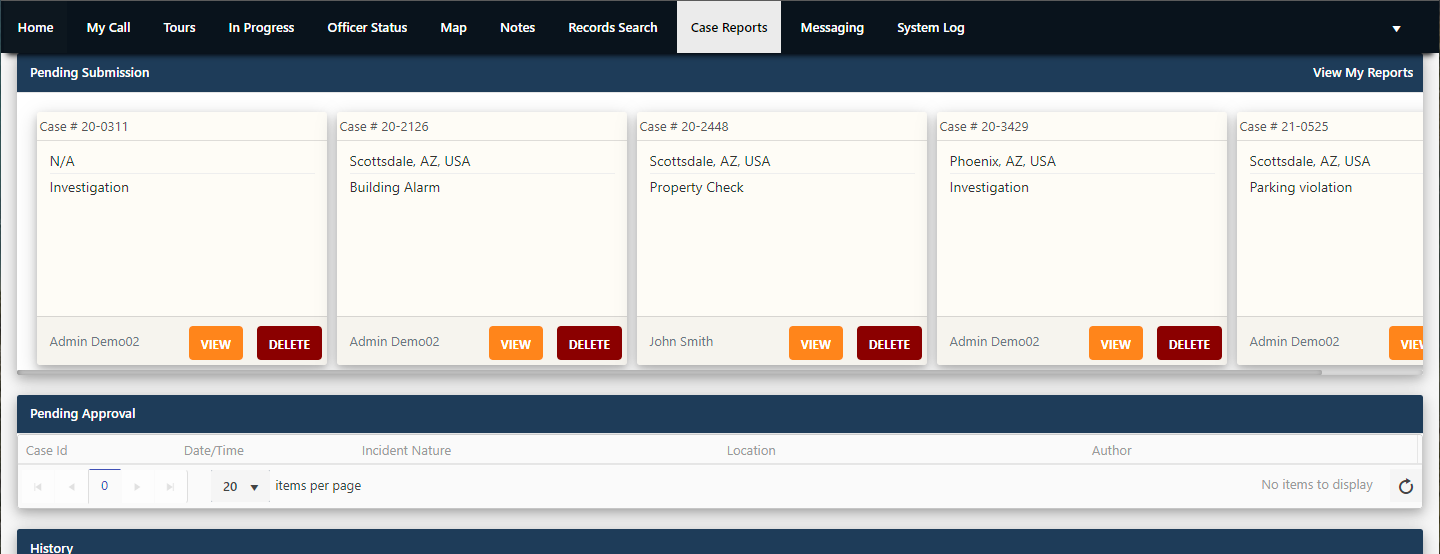Screen dimensions: 1440x554
Task: Click Building Alarm incident text
Action: pos(395,187)
